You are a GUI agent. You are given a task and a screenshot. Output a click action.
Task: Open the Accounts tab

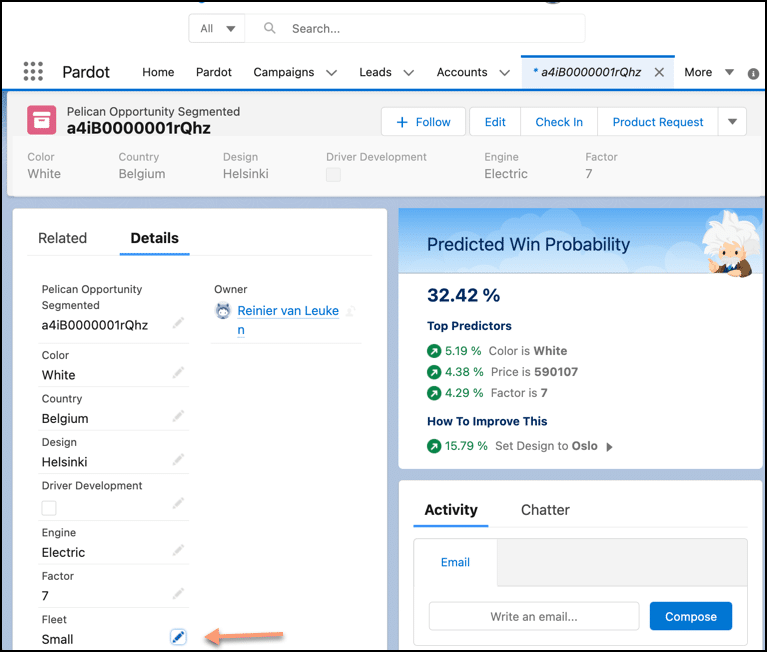pos(462,72)
